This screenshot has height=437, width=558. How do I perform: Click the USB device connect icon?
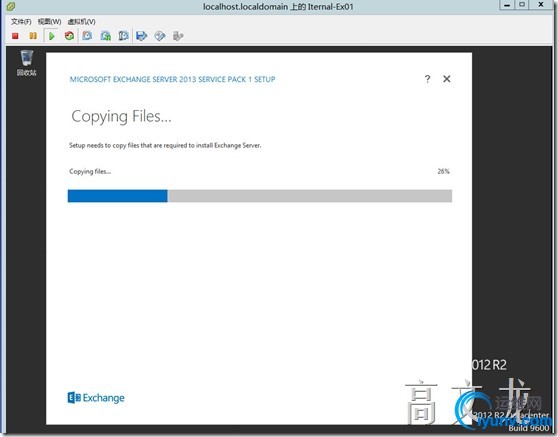pos(178,36)
